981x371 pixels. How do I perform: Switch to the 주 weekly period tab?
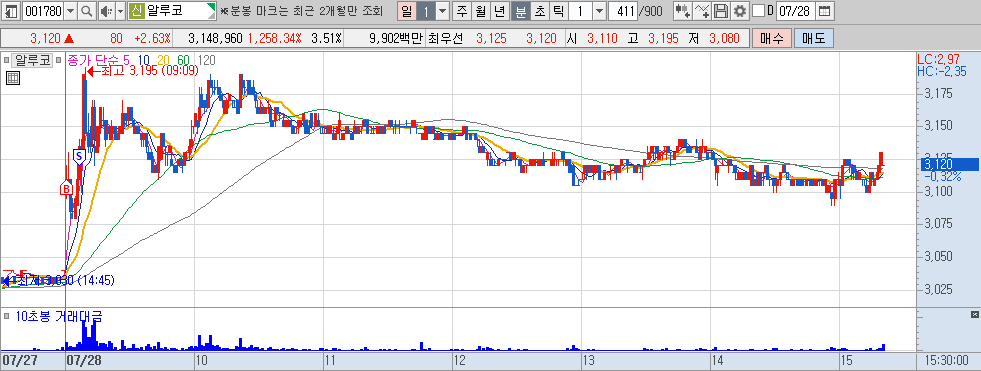pyautogui.click(x=462, y=11)
